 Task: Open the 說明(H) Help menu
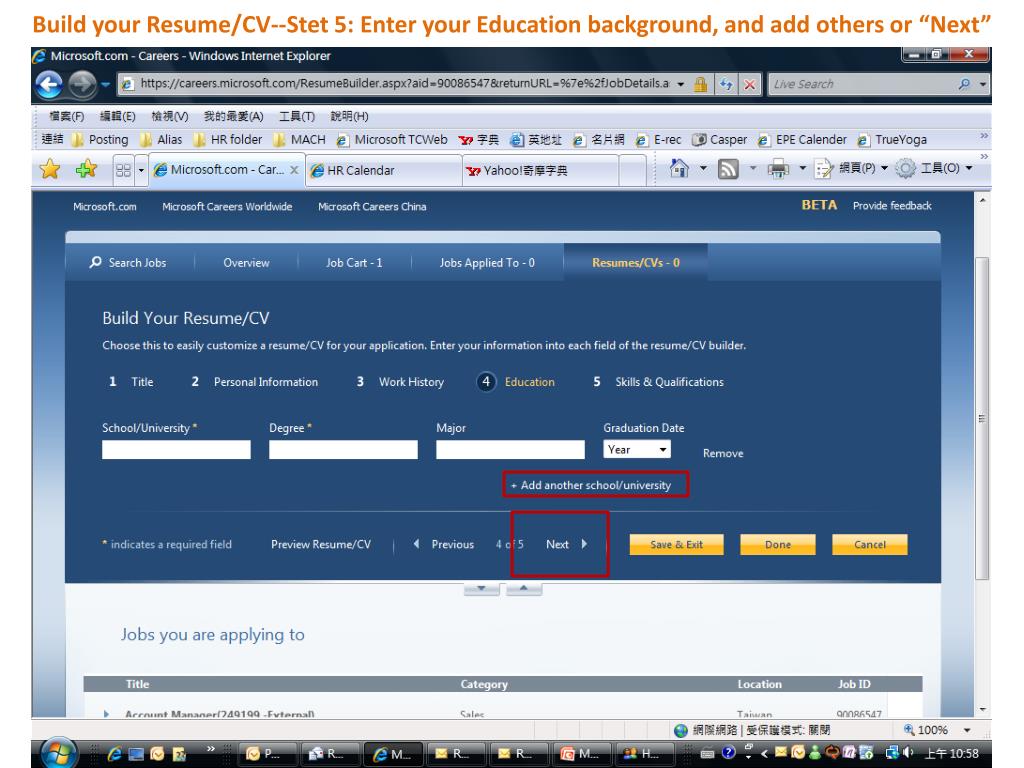click(x=349, y=116)
